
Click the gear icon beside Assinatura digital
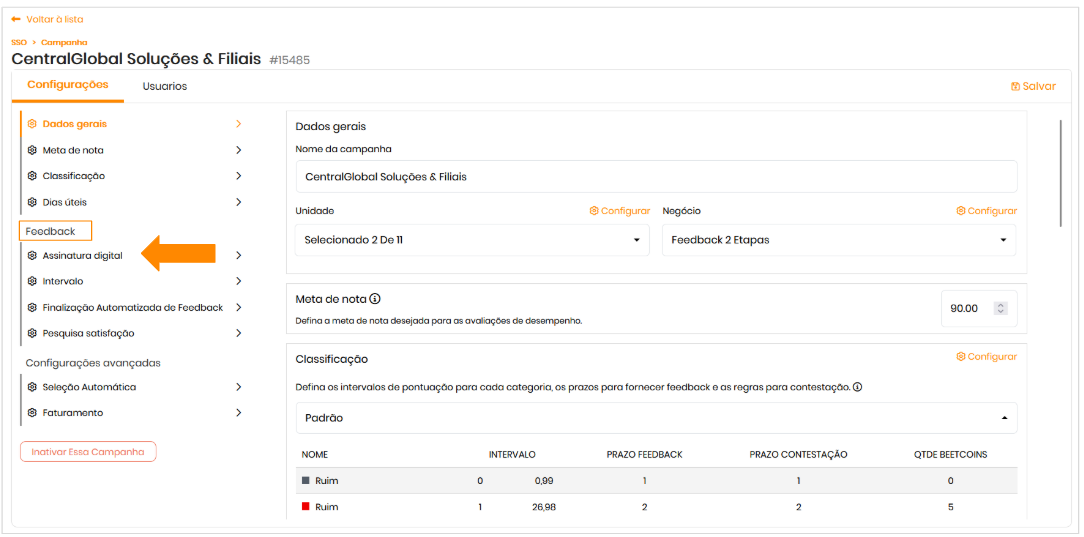(x=32, y=256)
